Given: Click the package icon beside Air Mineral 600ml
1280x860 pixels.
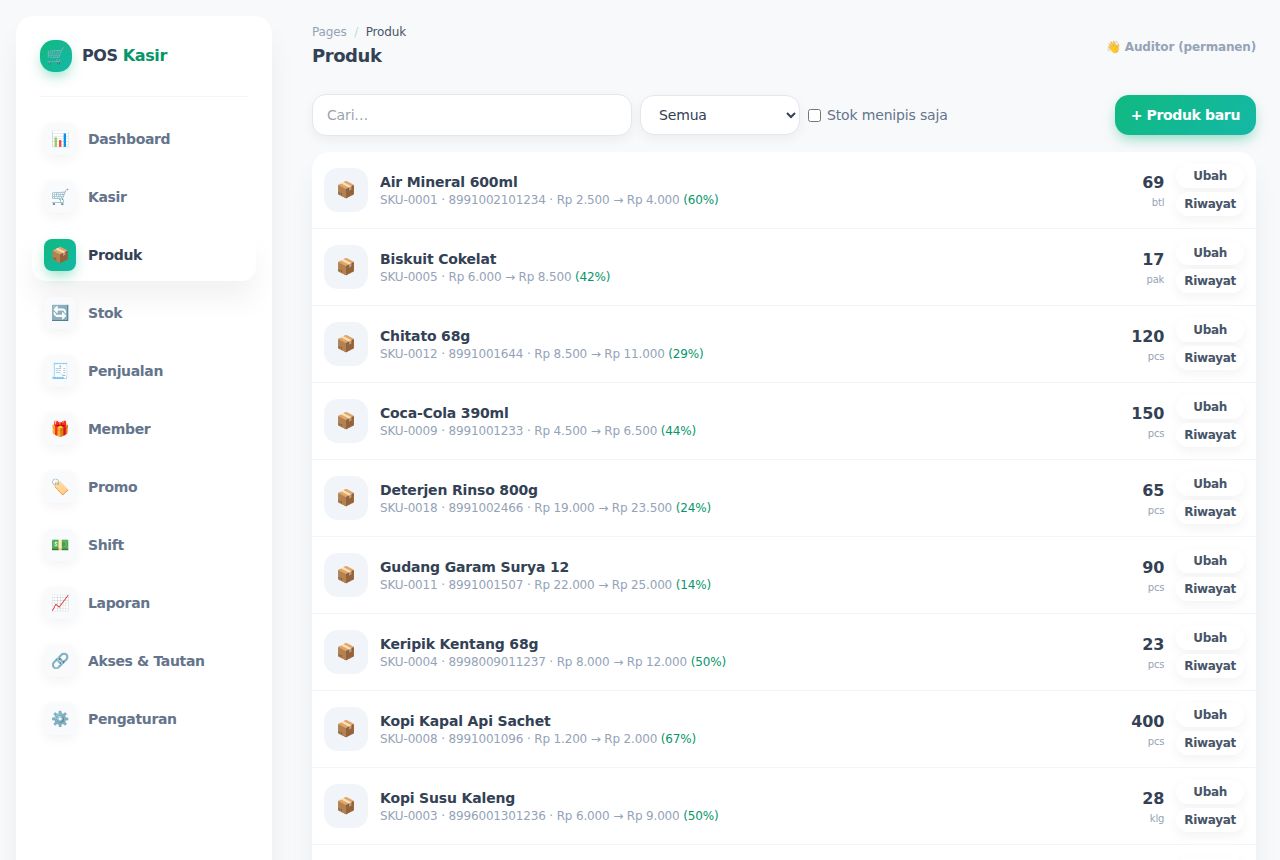Looking at the screenshot, I should (346, 190).
